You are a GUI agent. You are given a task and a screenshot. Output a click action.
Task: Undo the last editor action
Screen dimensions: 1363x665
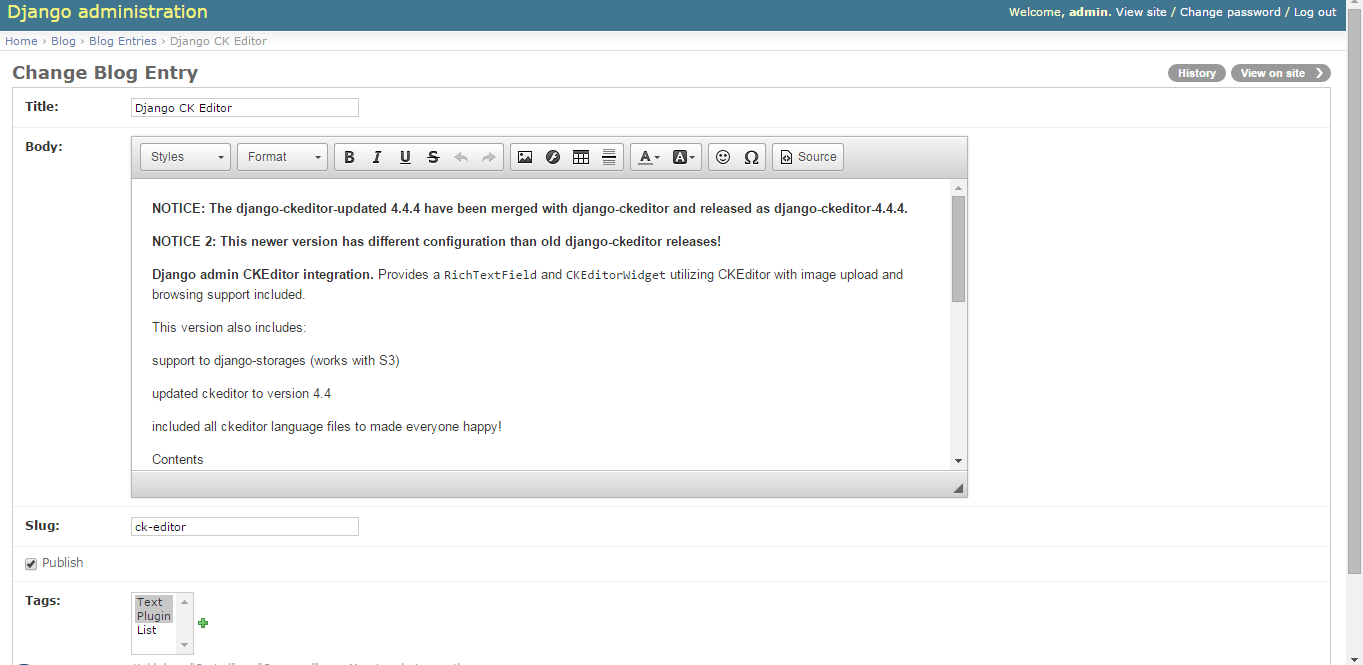click(461, 157)
